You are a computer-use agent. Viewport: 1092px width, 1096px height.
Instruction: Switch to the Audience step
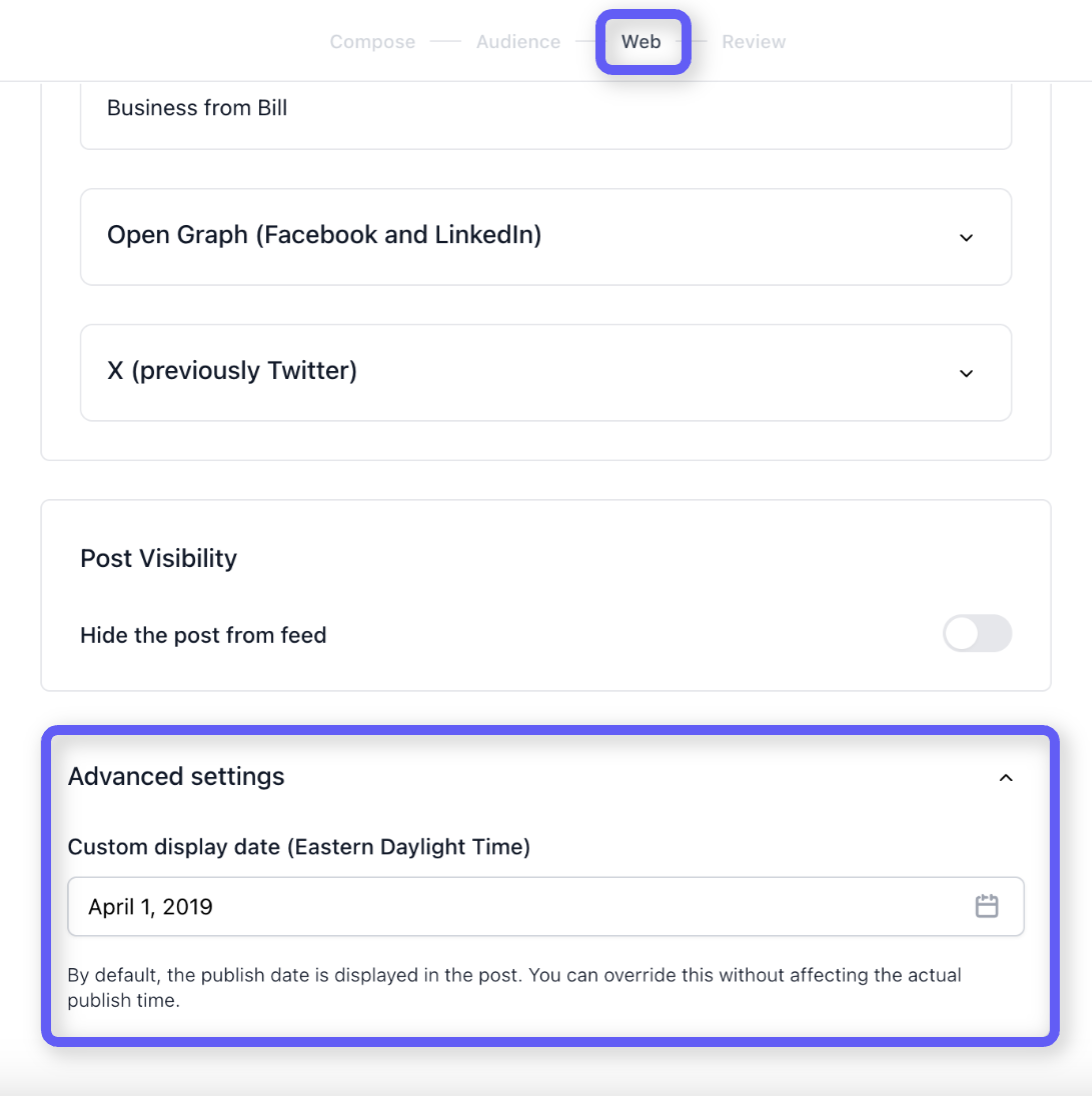pyautogui.click(x=518, y=42)
